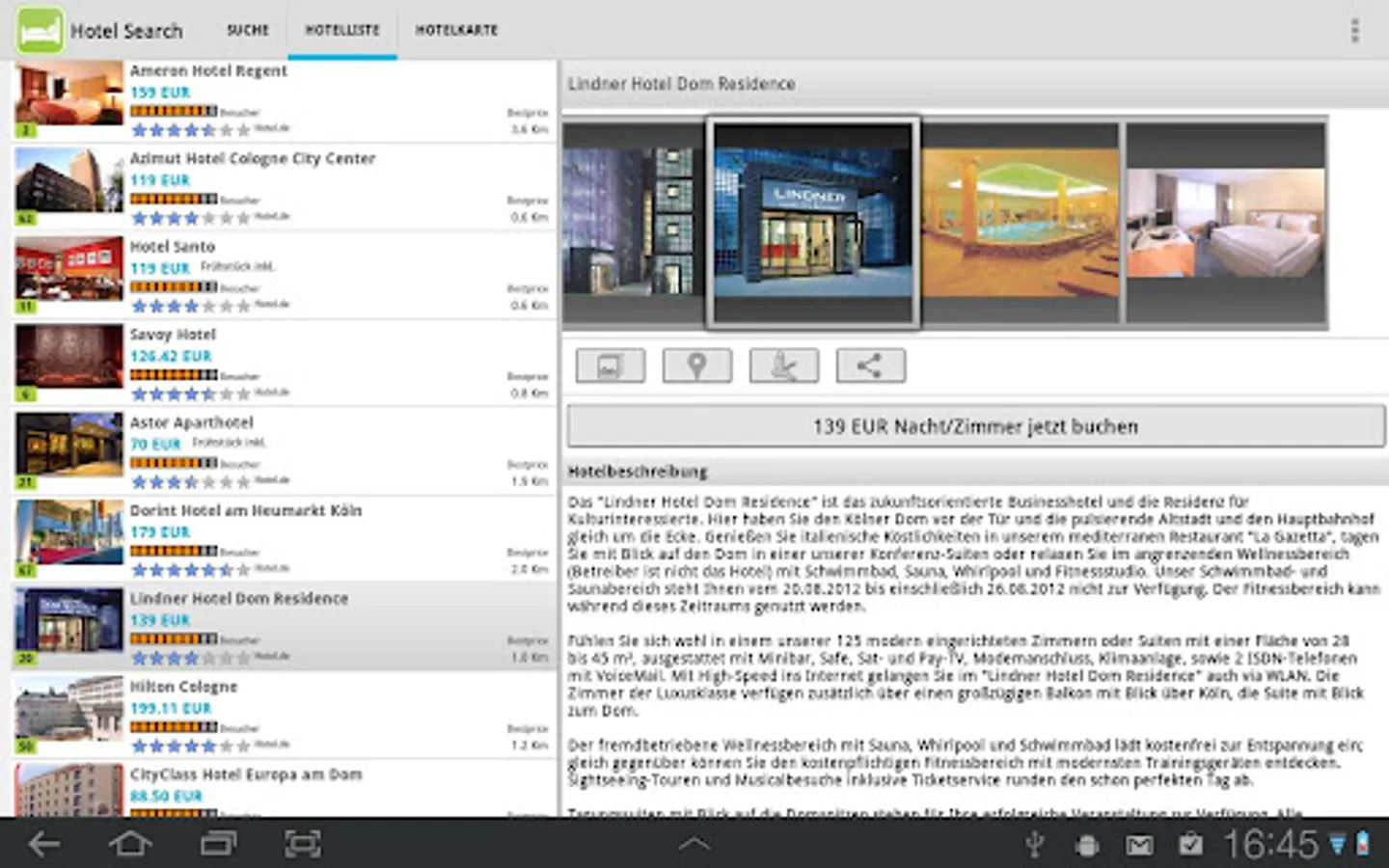This screenshot has height=868, width=1389.
Task: Show the hotel on the map pin icon
Action: point(697,366)
